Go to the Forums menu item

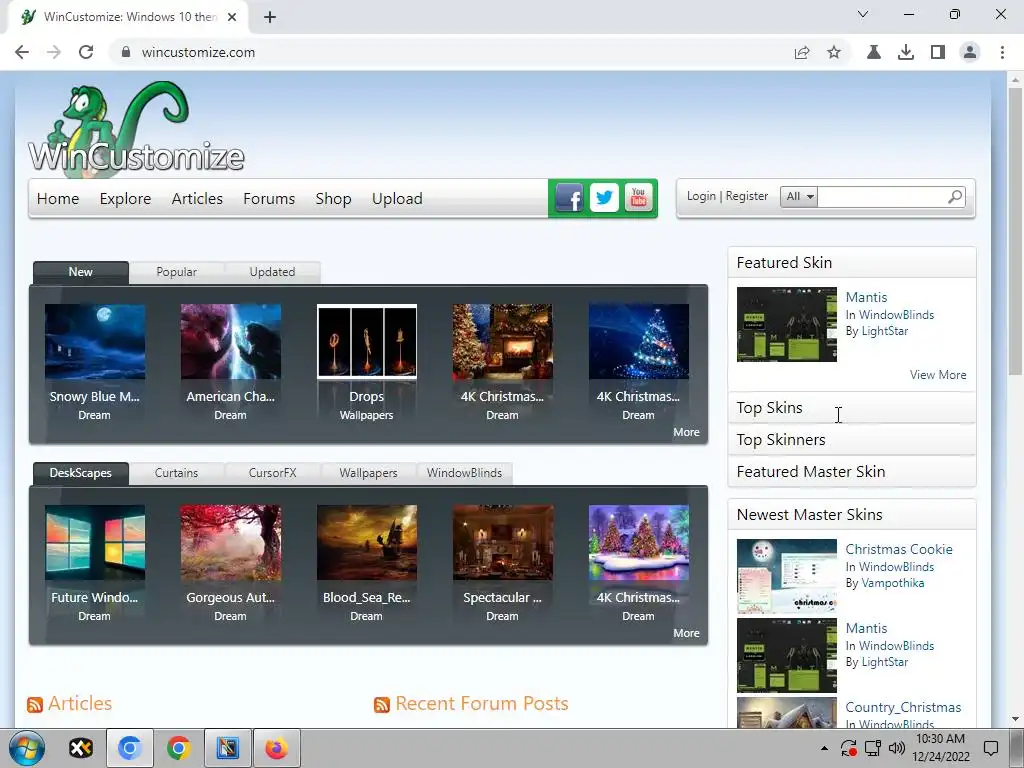[x=269, y=199]
